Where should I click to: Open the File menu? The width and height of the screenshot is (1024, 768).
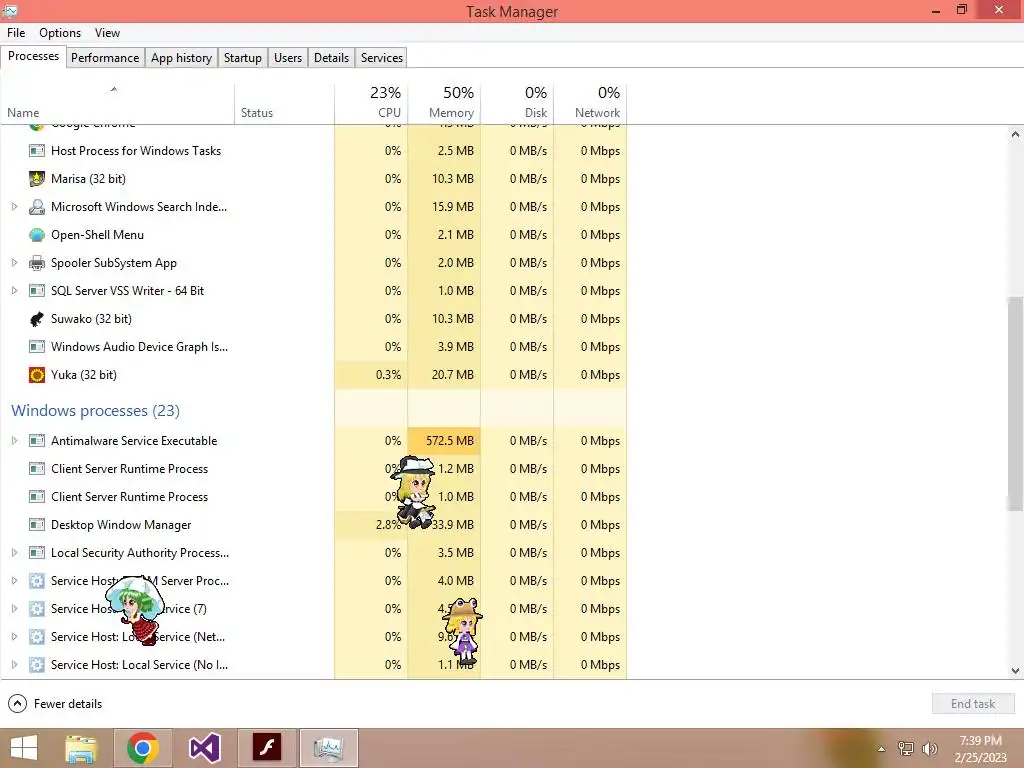[16, 33]
